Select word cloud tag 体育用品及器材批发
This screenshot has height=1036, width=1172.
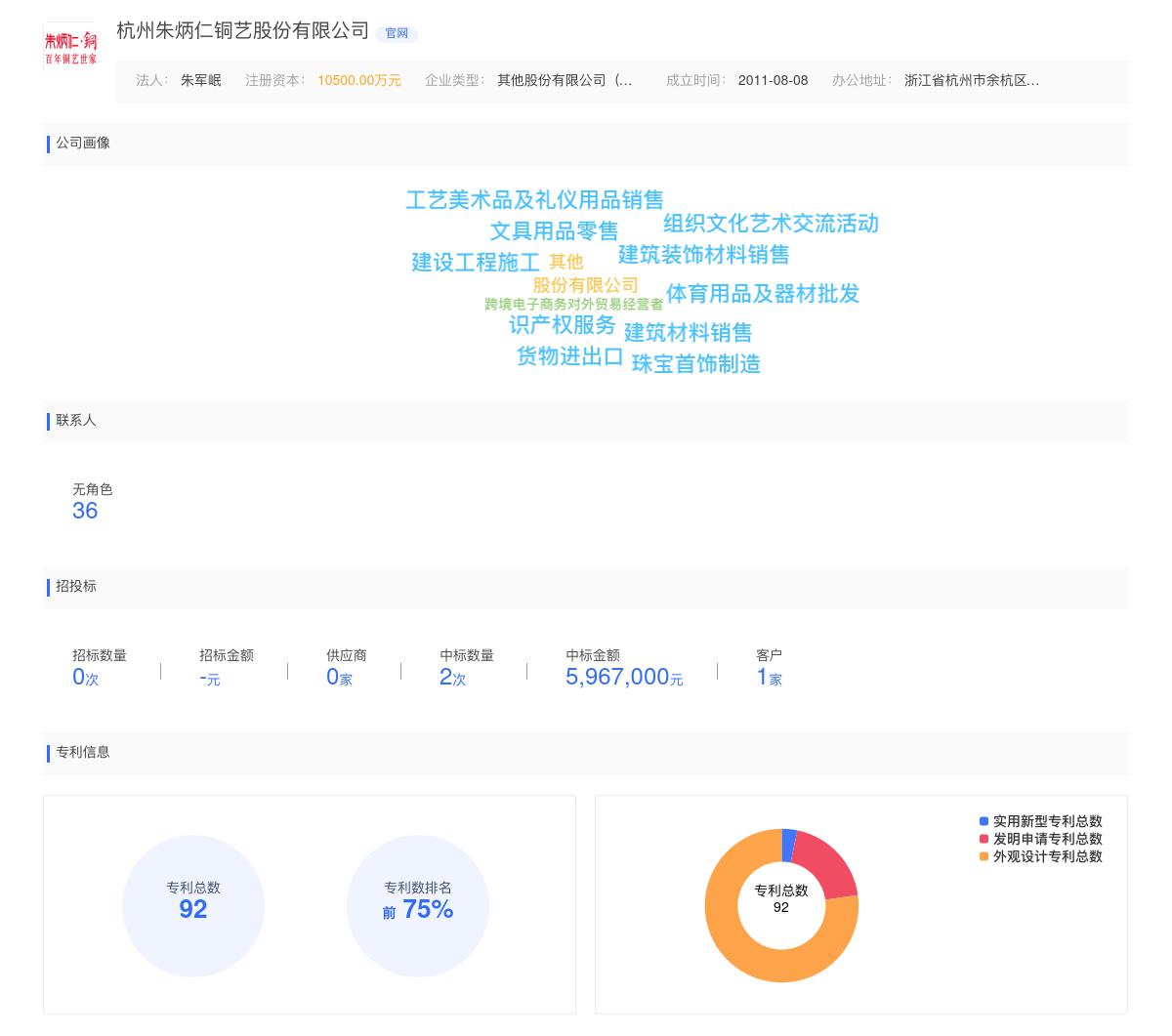(763, 294)
